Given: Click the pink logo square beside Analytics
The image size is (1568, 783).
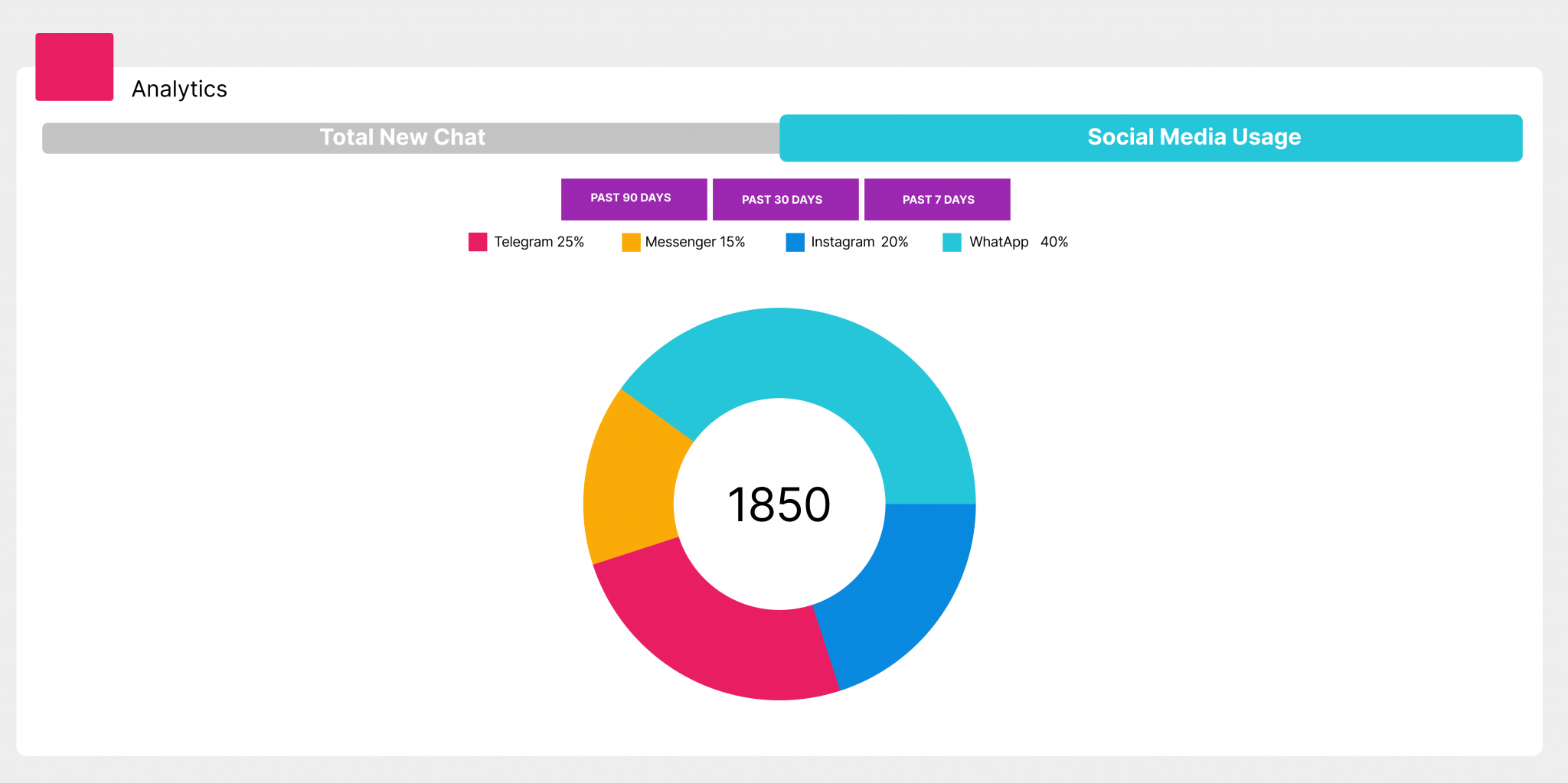Looking at the screenshot, I should click(x=74, y=67).
